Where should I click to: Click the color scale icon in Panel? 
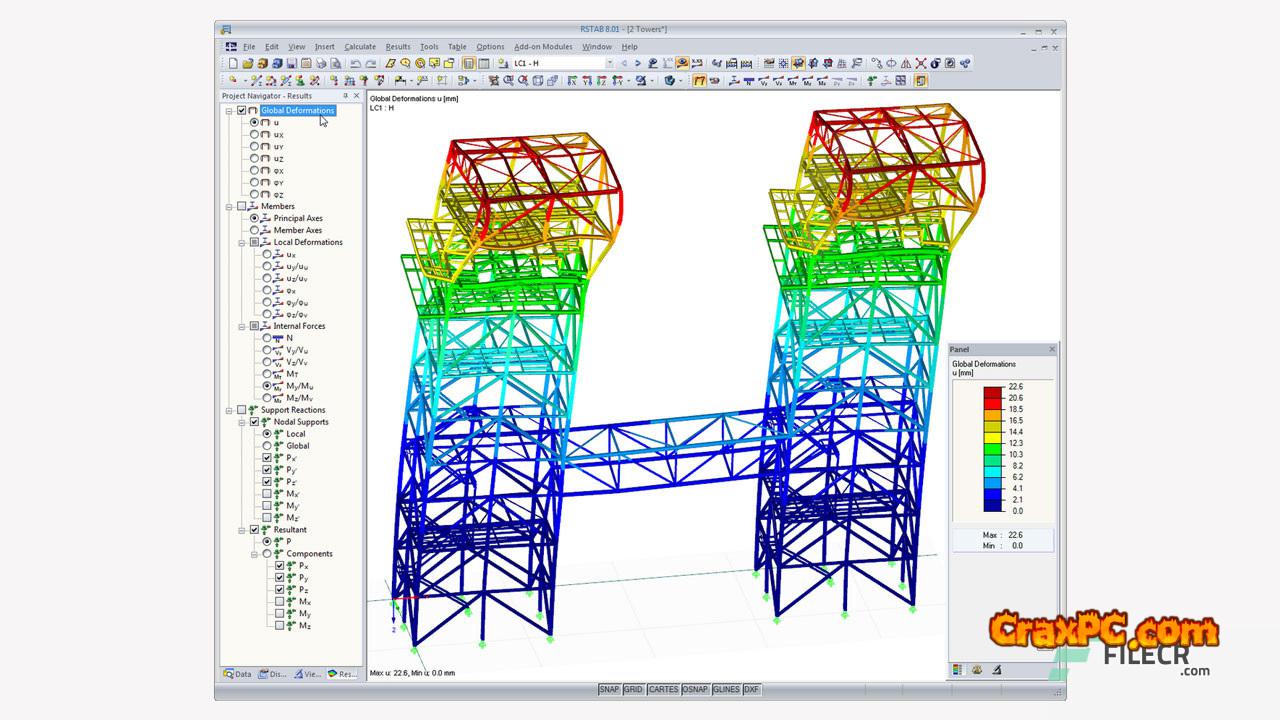point(958,670)
